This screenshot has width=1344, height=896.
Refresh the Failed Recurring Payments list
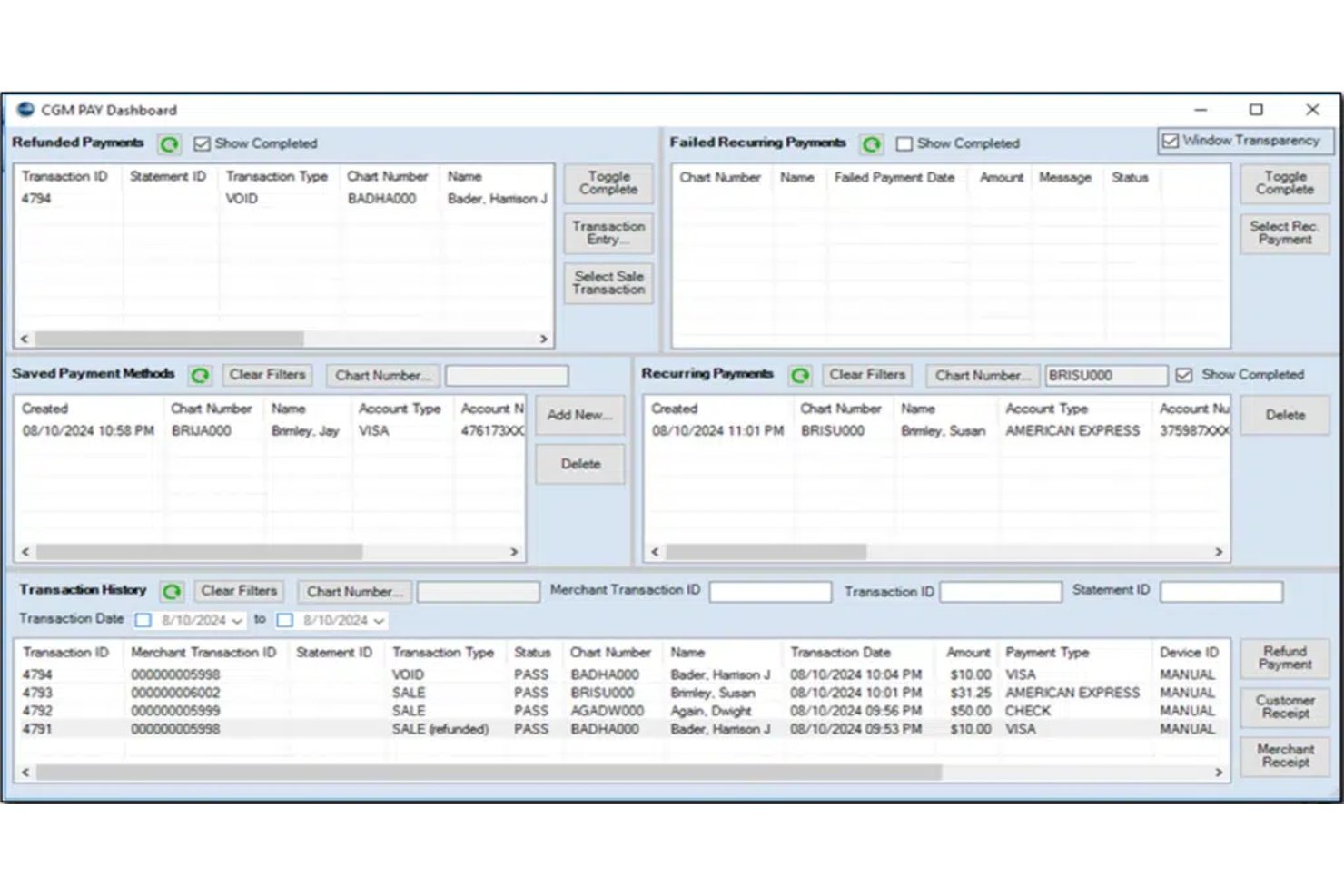click(x=872, y=144)
